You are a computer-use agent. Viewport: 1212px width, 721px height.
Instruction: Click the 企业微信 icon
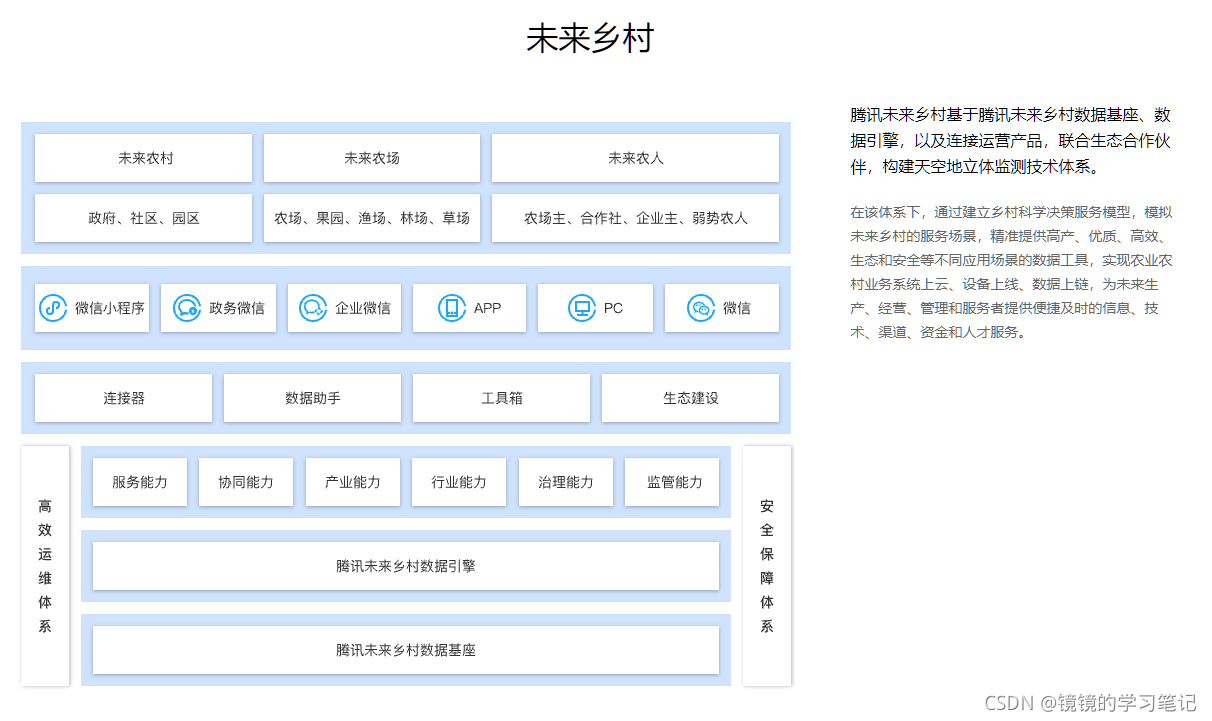point(313,308)
